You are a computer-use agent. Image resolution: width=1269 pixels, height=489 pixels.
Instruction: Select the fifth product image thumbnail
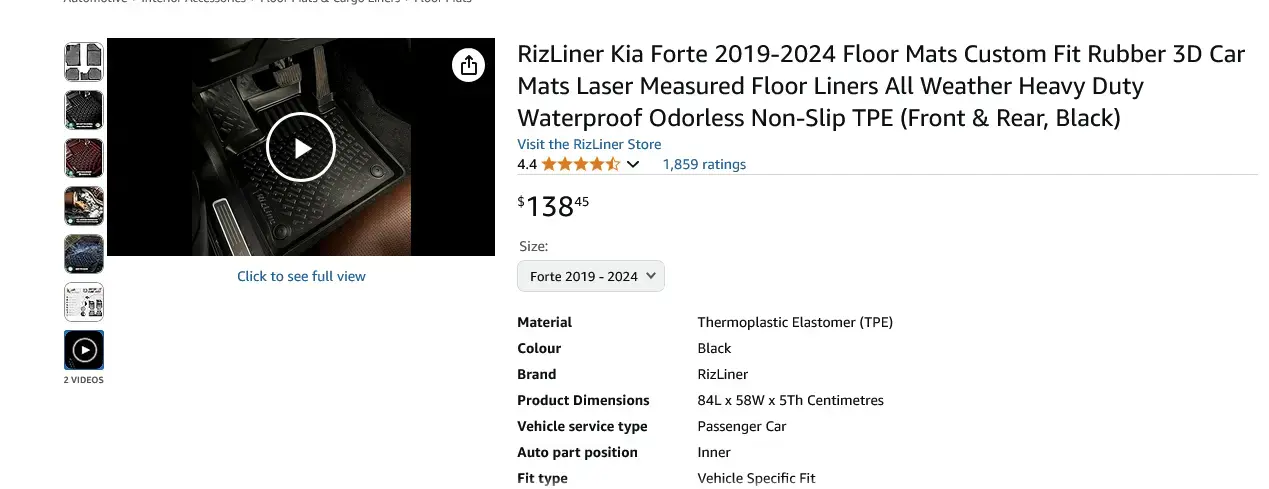[x=84, y=254]
